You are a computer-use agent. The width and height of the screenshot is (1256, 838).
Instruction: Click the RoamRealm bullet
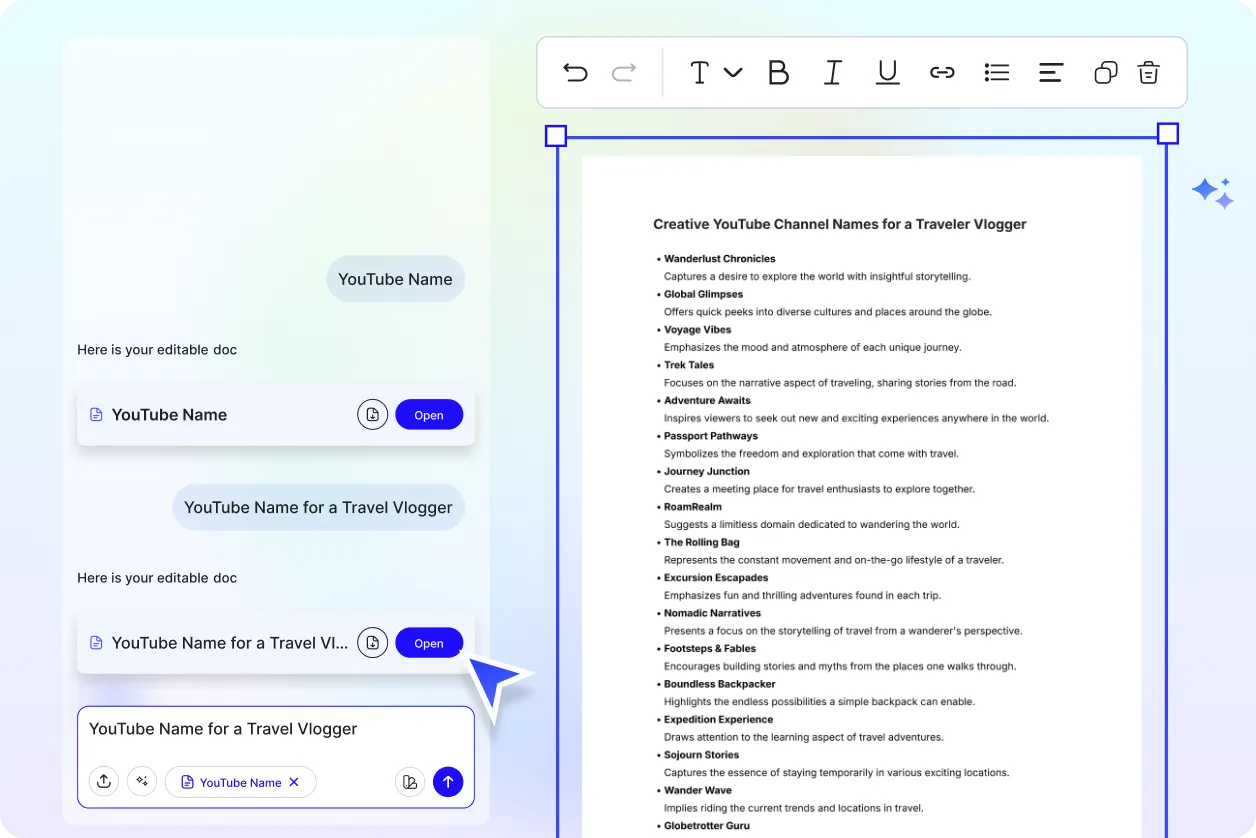coord(693,507)
